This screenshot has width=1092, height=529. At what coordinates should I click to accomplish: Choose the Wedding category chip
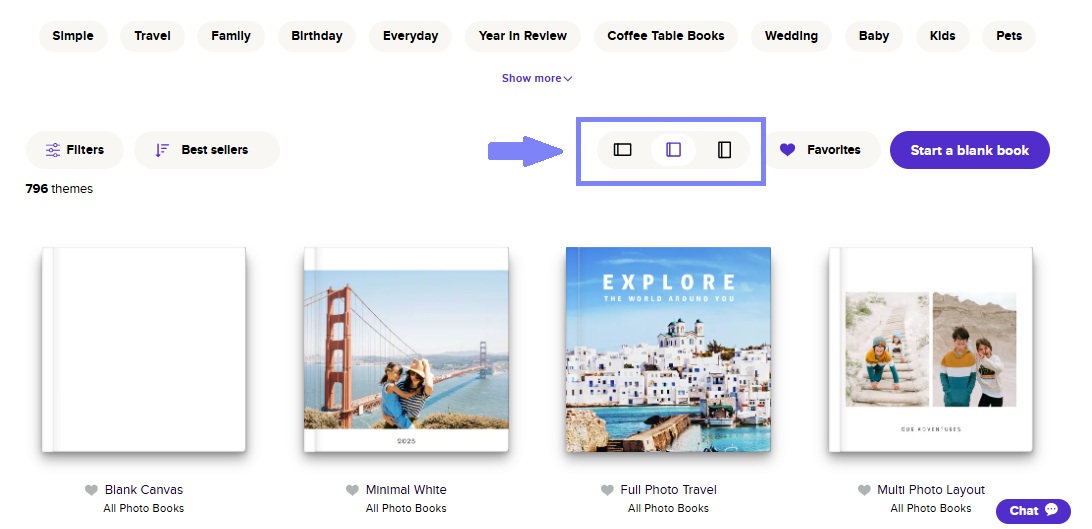791,36
